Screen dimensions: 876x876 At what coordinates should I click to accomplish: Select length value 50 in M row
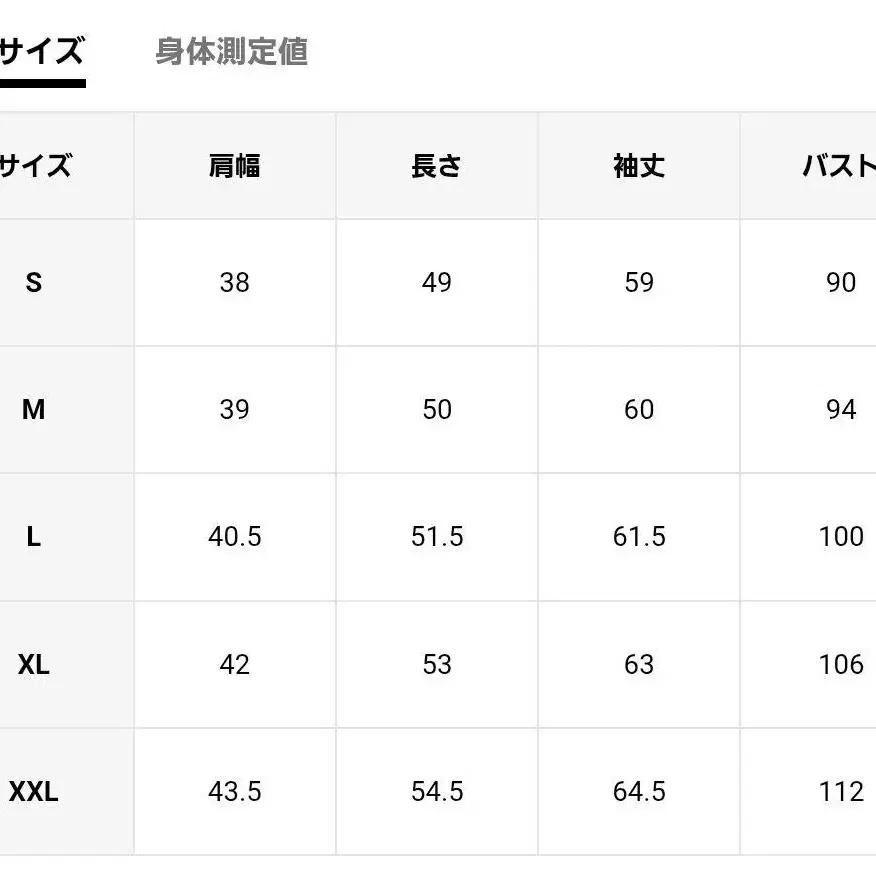pos(437,410)
